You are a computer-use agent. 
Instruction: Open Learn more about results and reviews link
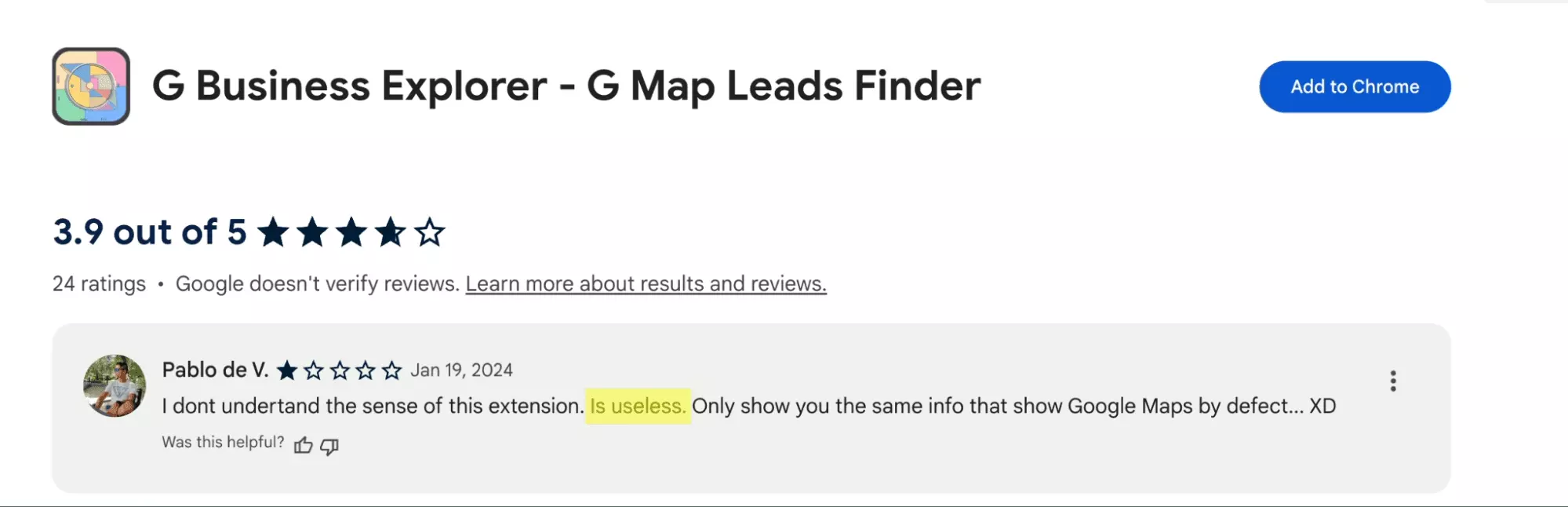(646, 283)
